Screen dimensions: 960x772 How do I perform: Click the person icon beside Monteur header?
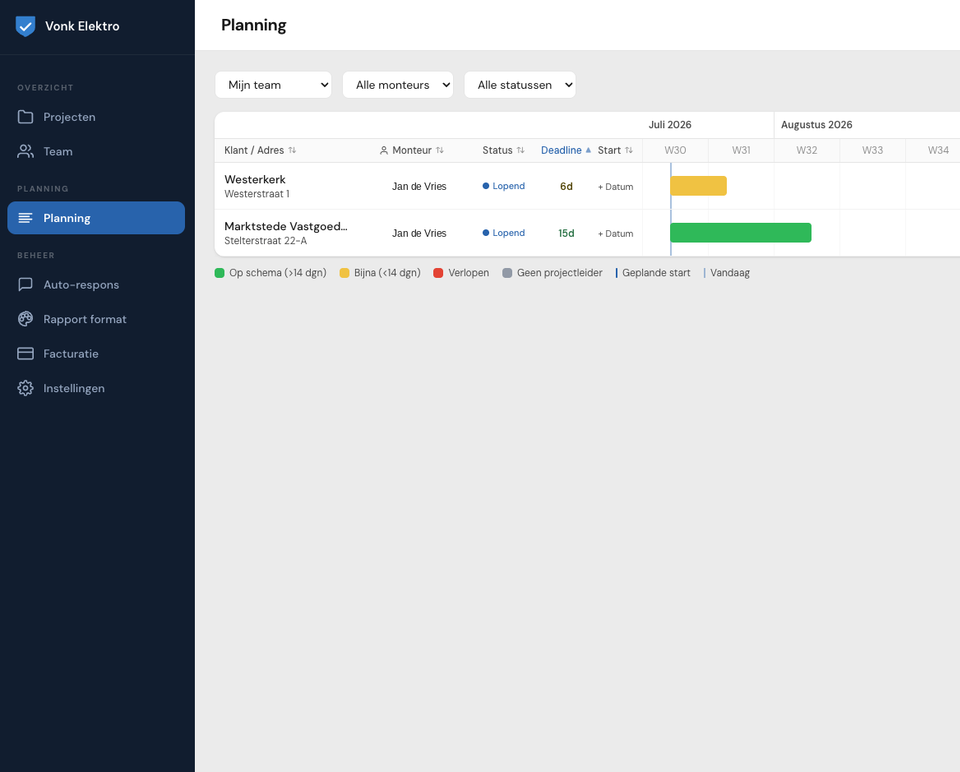[x=384, y=150]
